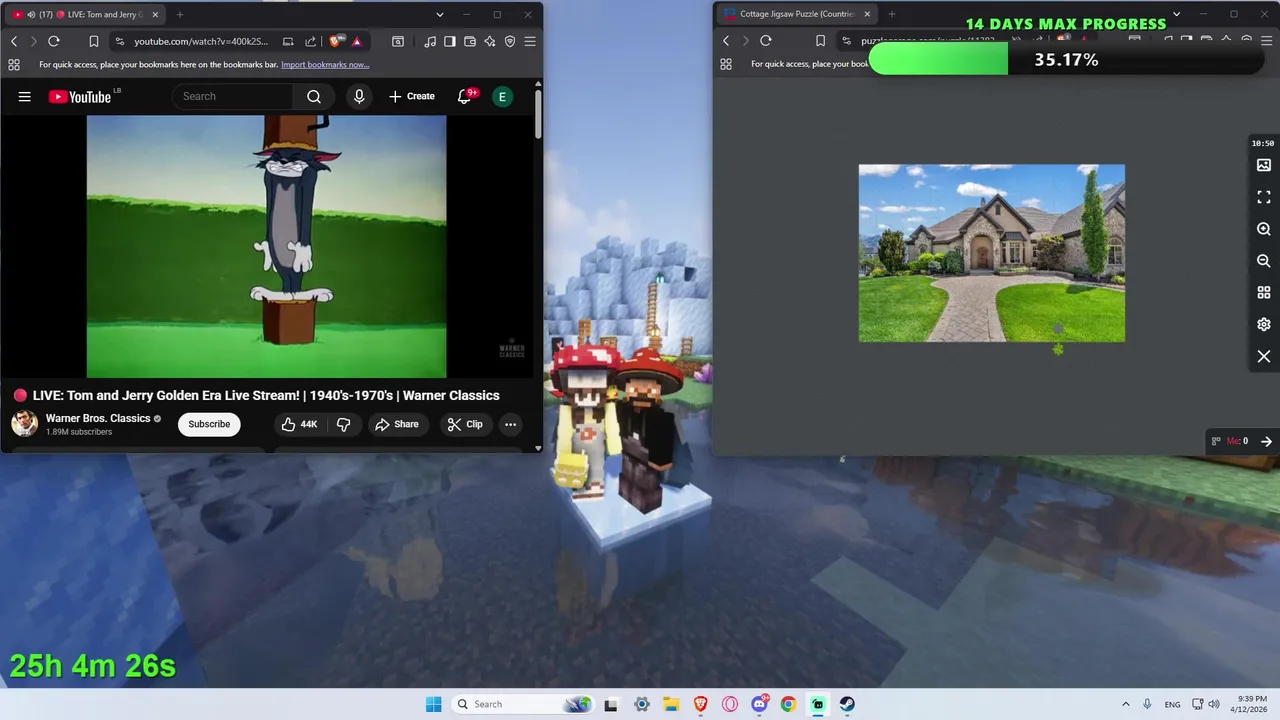Click the YouTube logo to go home
Screen dimensions: 1280x720
[80, 96]
